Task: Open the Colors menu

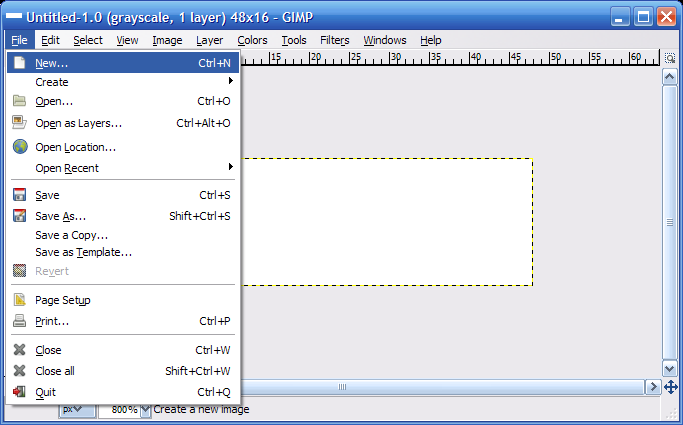Action: pos(252,40)
